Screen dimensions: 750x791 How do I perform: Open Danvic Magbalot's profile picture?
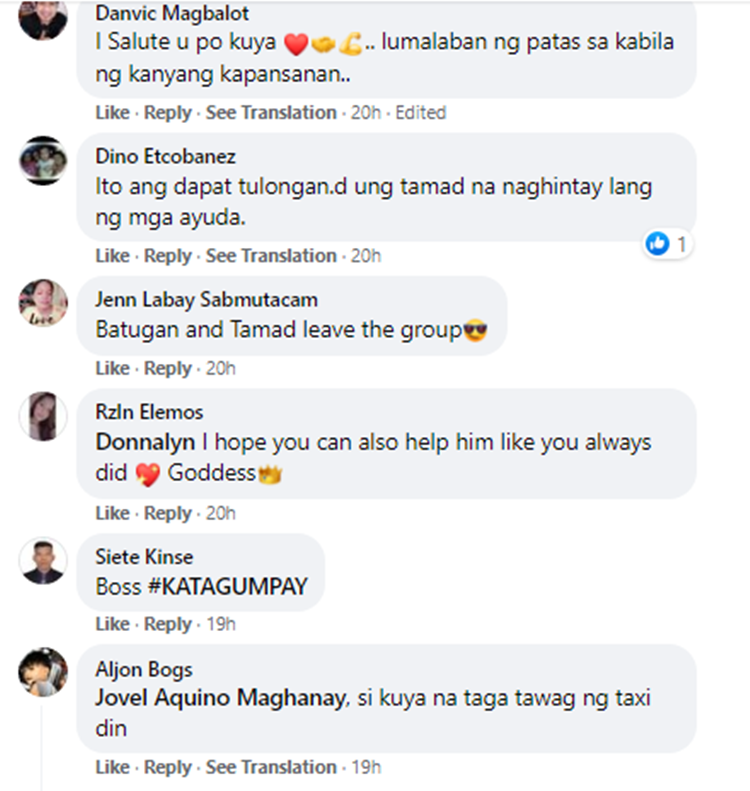click(x=43, y=18)
